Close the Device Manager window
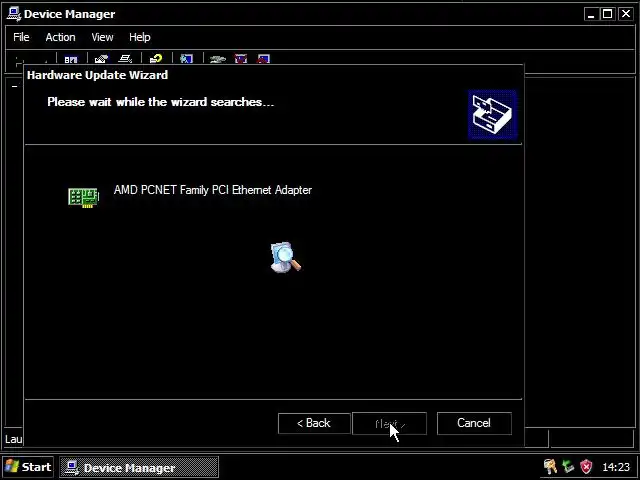The image size is (640, 480). click(x=626, y=14)
